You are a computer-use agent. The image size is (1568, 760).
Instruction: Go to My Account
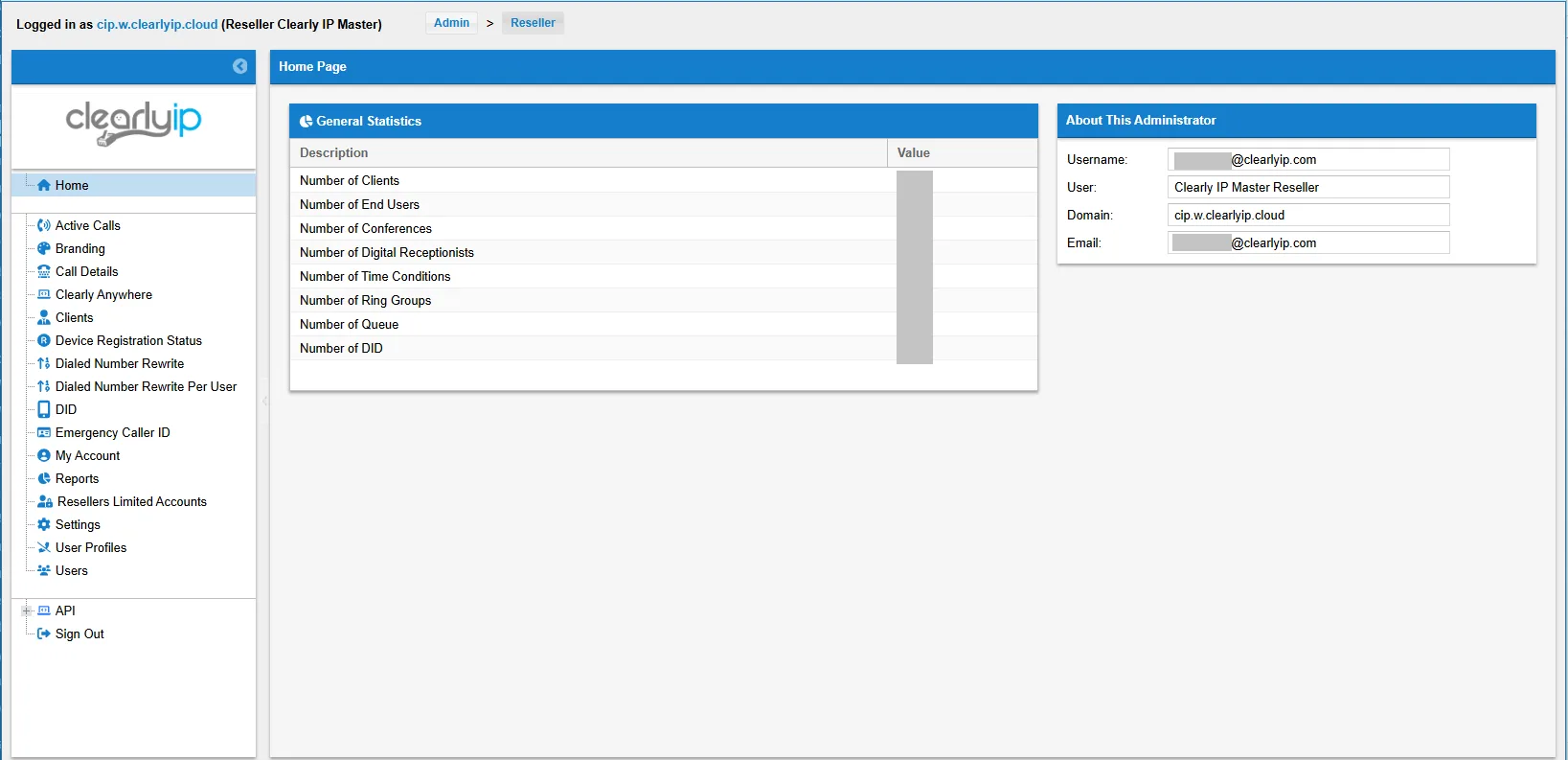88,455
